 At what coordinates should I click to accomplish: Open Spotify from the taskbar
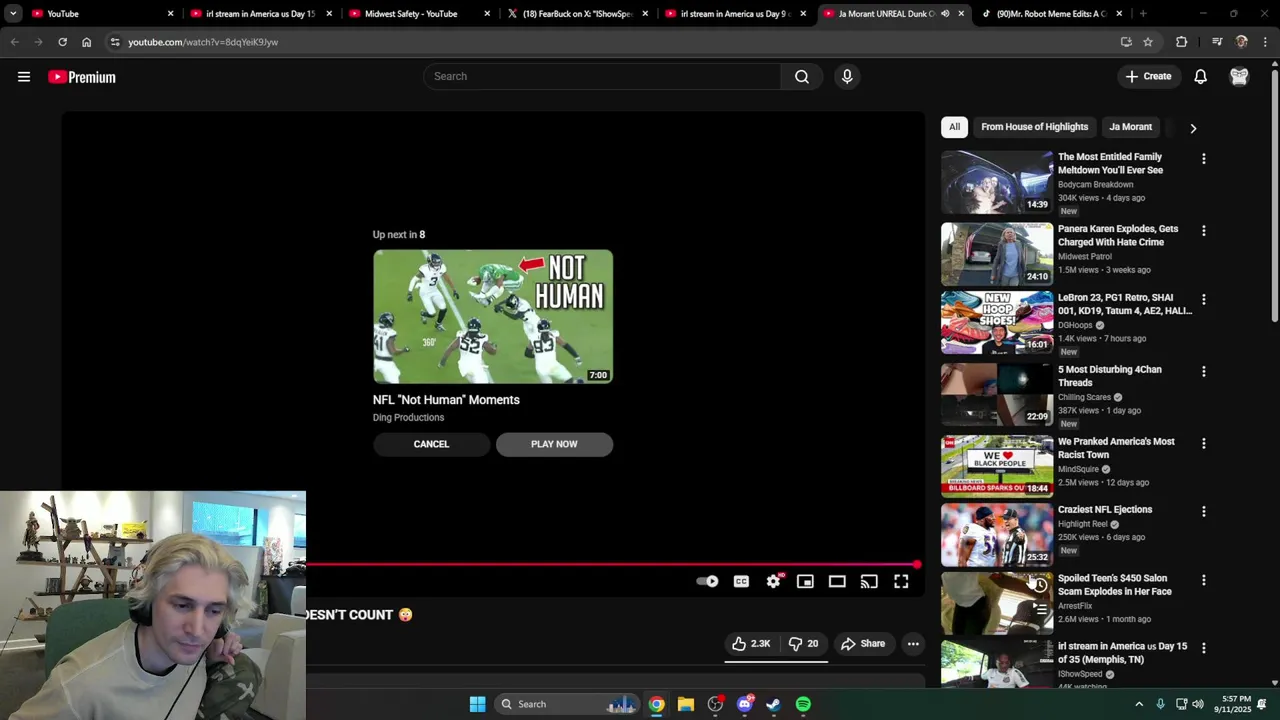[803, 704]
